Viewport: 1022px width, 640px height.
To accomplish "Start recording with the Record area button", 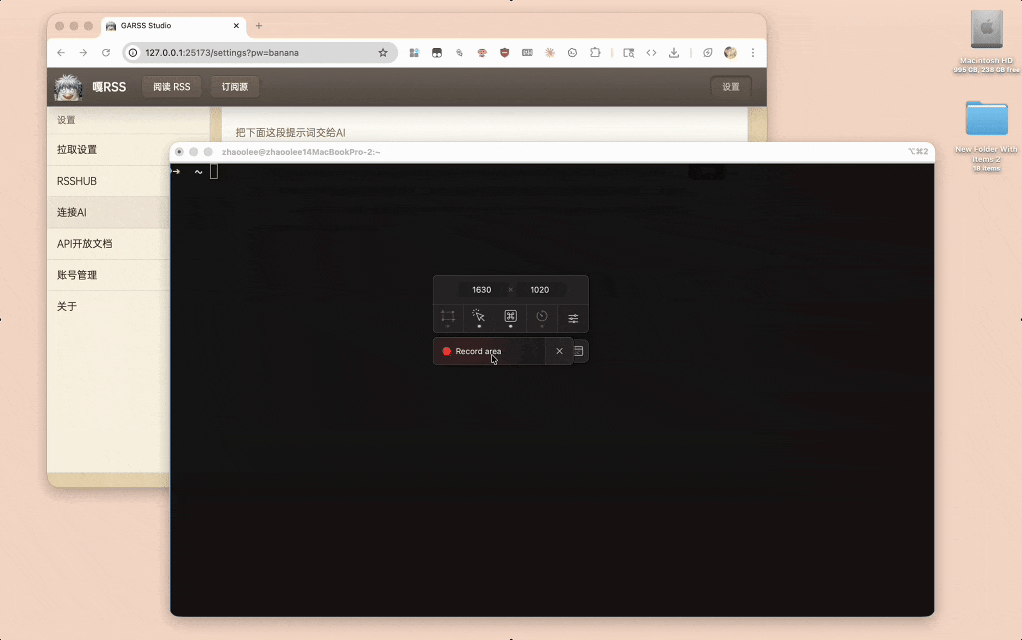I will coord(489,351).
